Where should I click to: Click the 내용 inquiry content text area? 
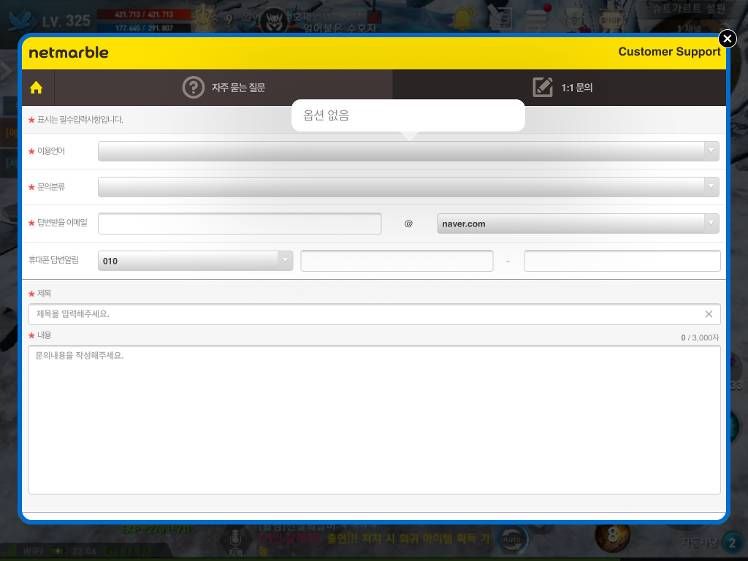pos(374,420)
